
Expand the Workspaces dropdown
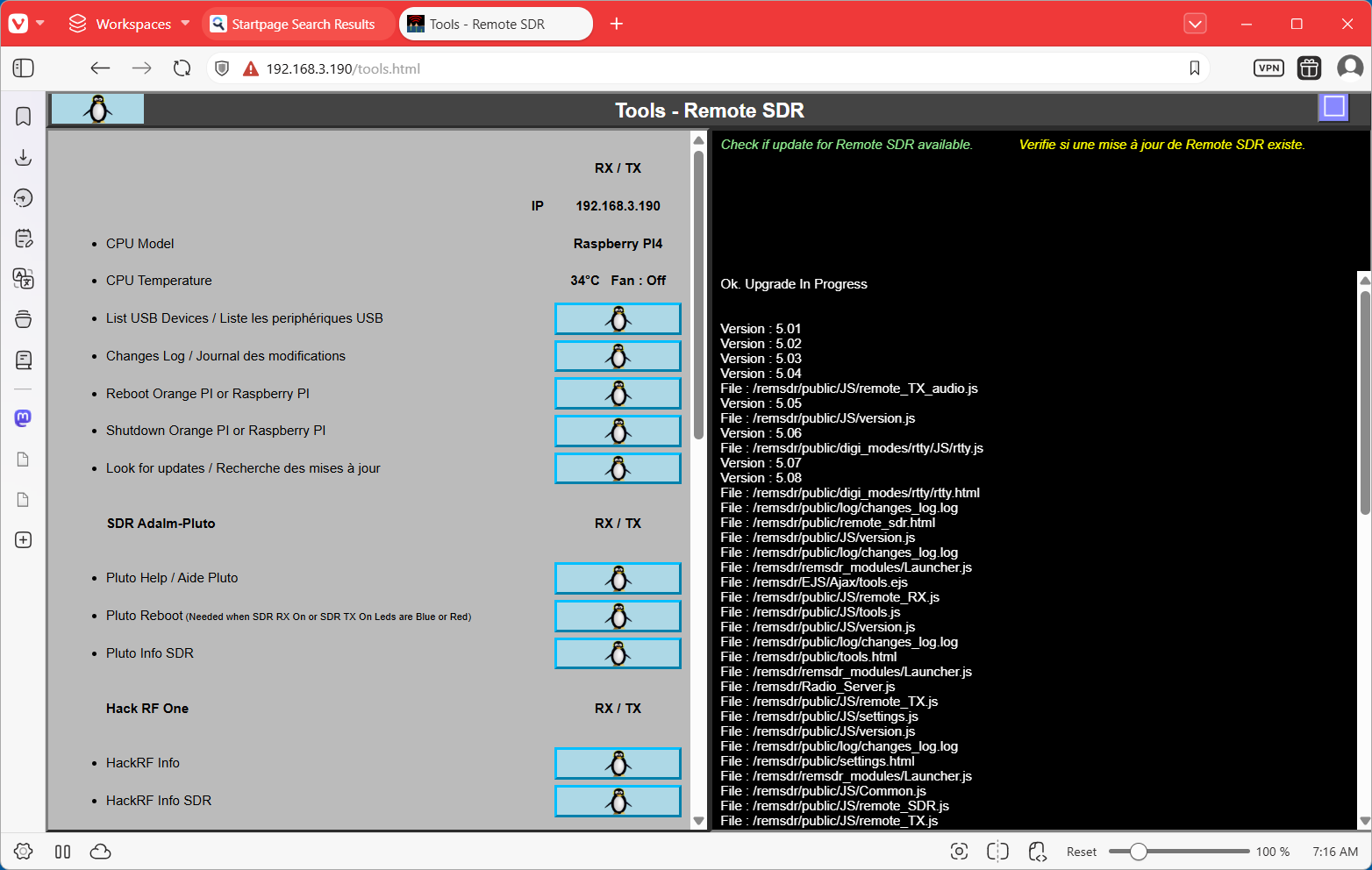pyautogui.click(x=130, y=24)
